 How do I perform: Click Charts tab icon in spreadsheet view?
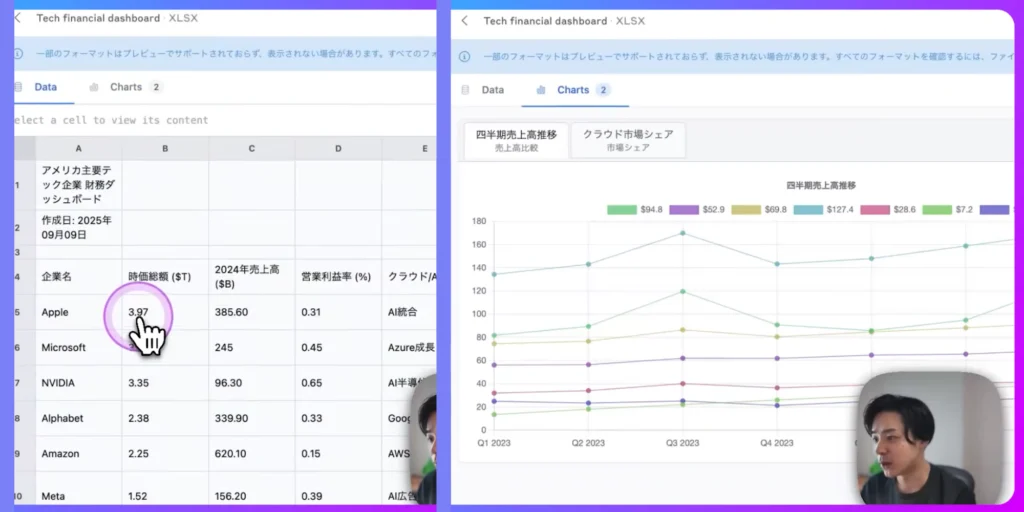click(93, 87)
